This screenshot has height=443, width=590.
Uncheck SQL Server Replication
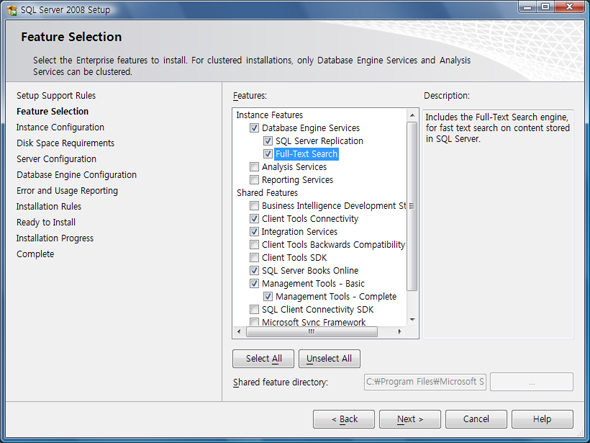click(268, 141)
